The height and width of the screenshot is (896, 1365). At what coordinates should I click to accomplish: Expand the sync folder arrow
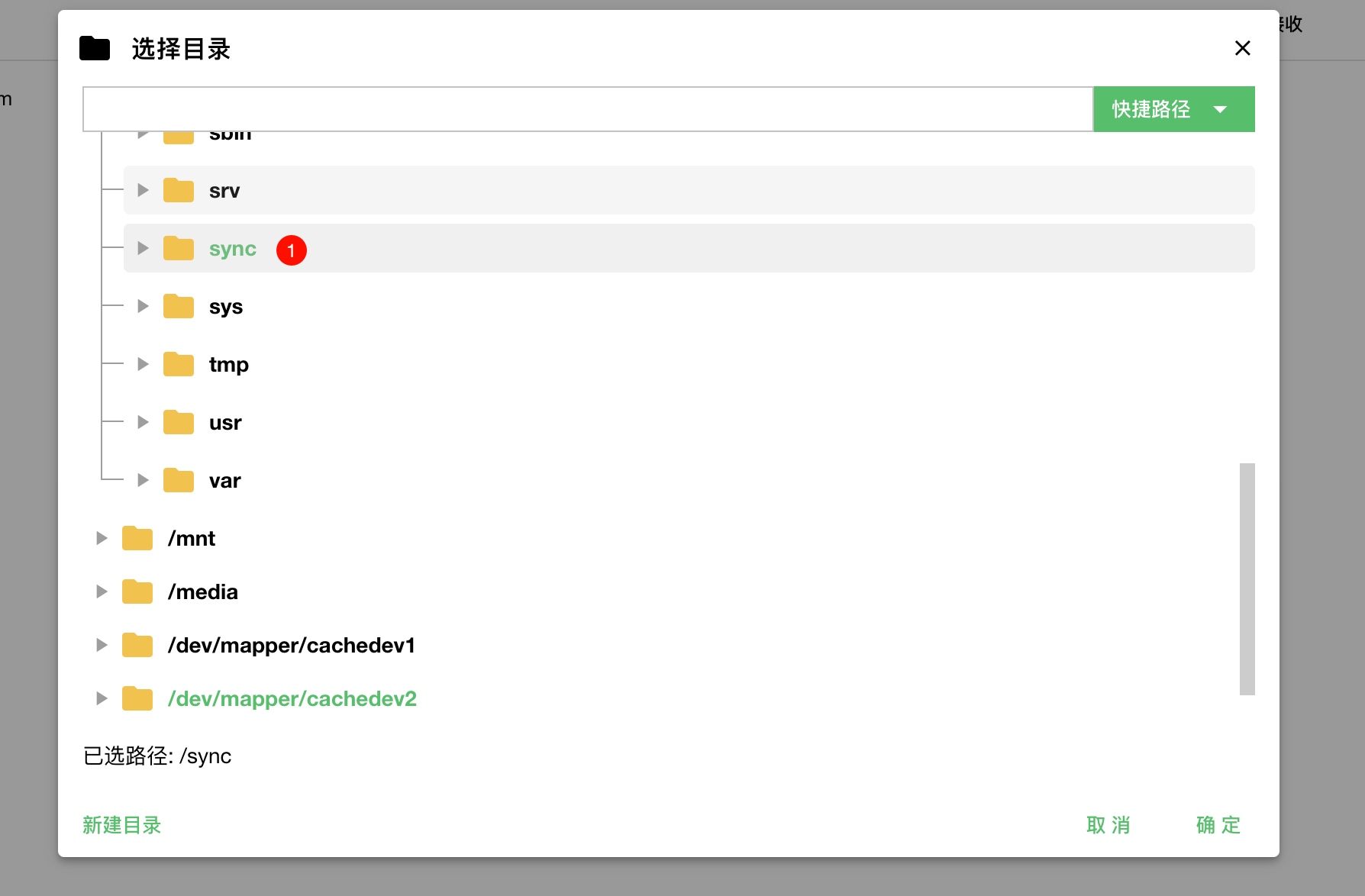143,248
